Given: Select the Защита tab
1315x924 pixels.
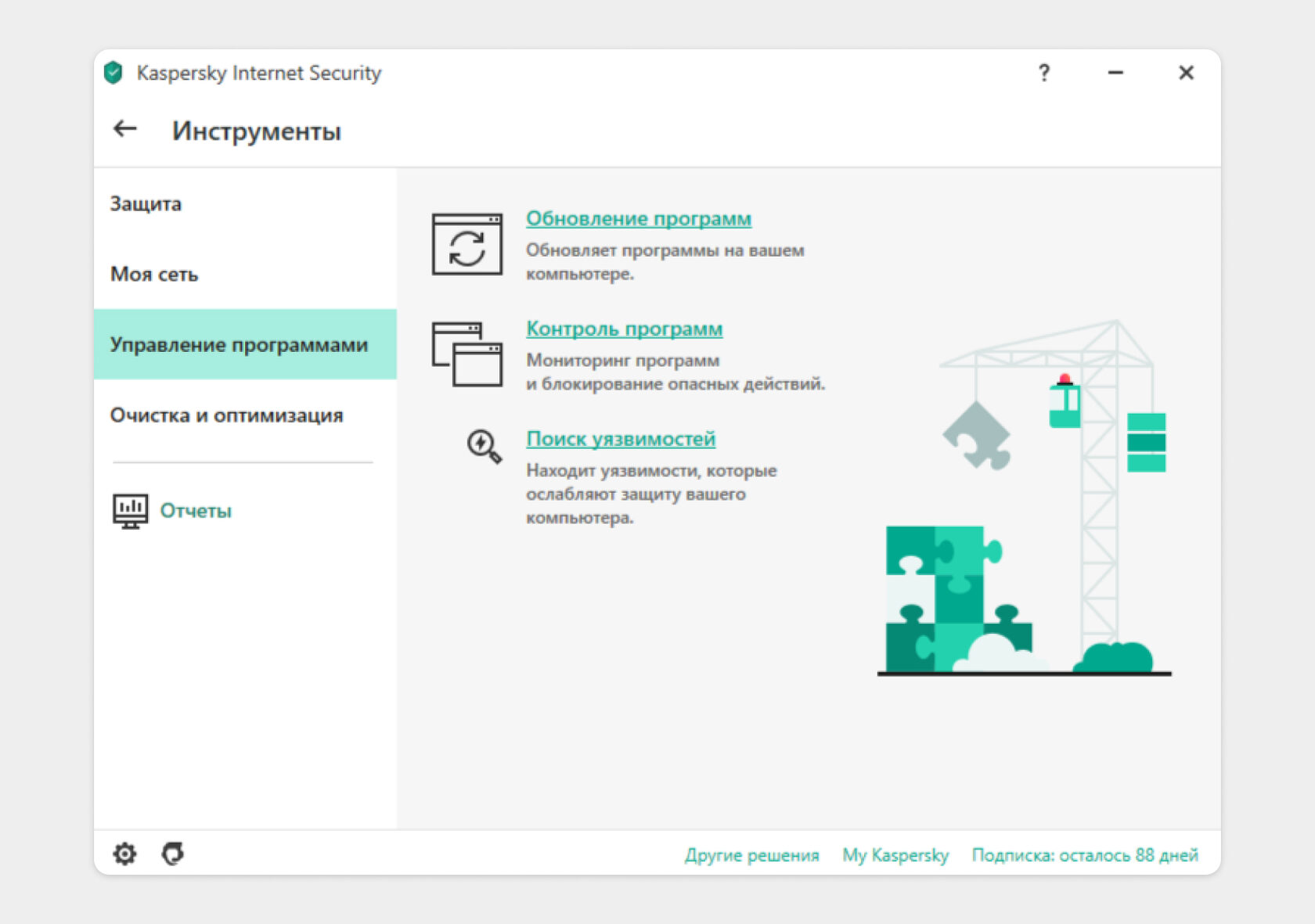Looking at the screenshot, I should 245,203.
